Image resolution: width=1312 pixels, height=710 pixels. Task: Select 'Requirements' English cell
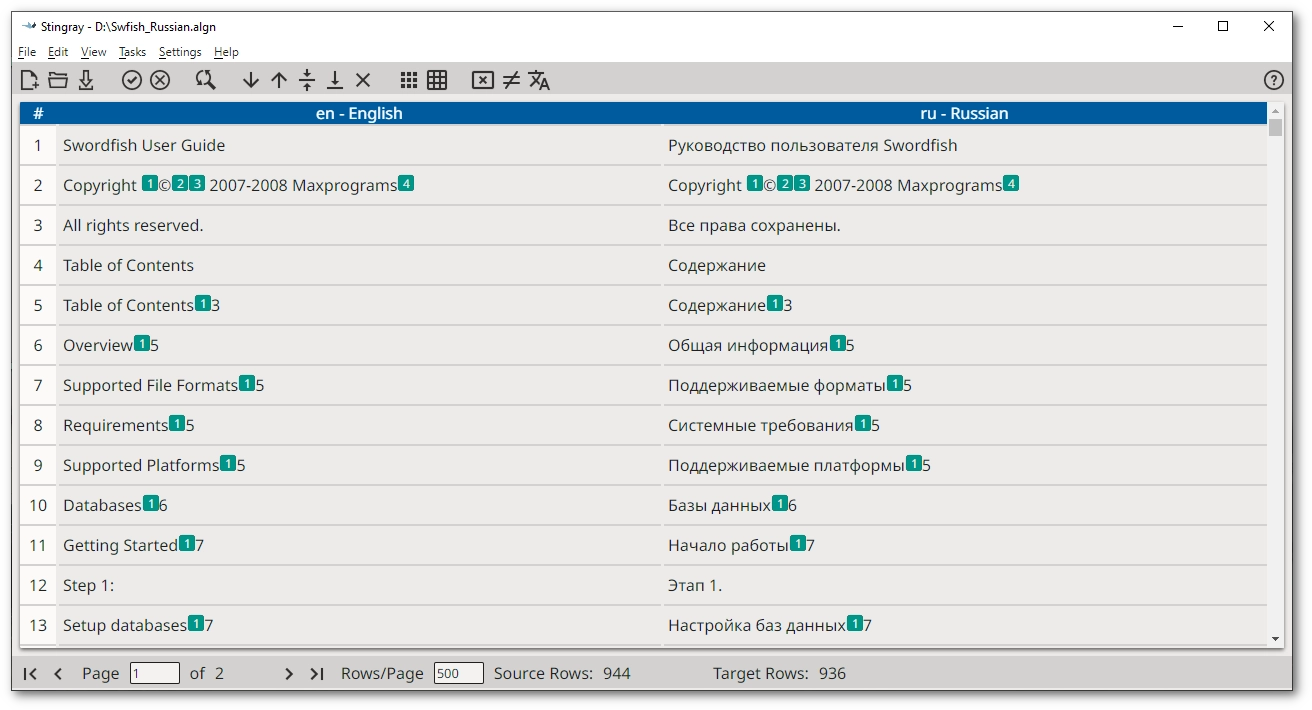pyautogui.click(x=359, y=425)
